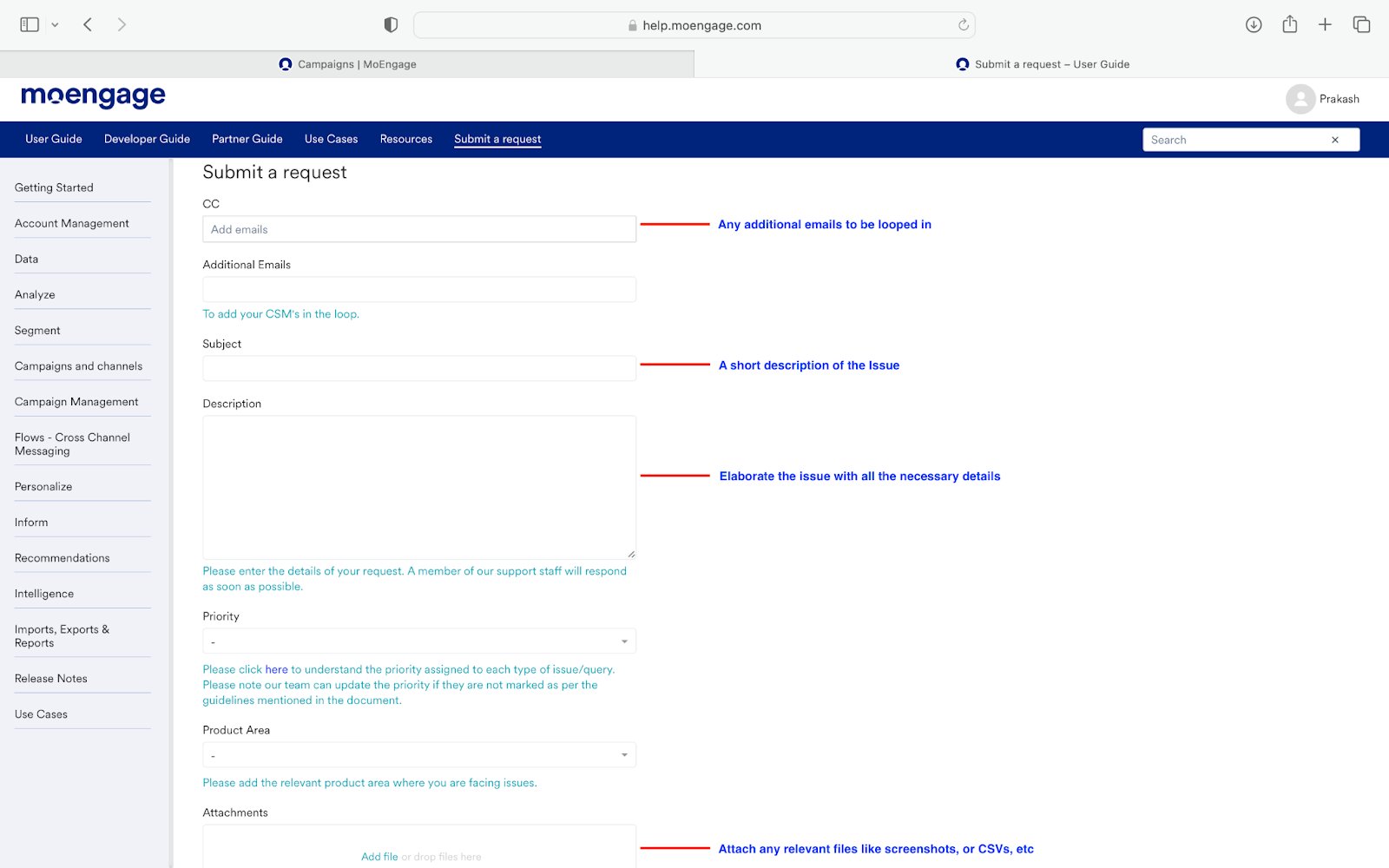
Task: Open the Resources nav item
Action: [x=405, y=139]
